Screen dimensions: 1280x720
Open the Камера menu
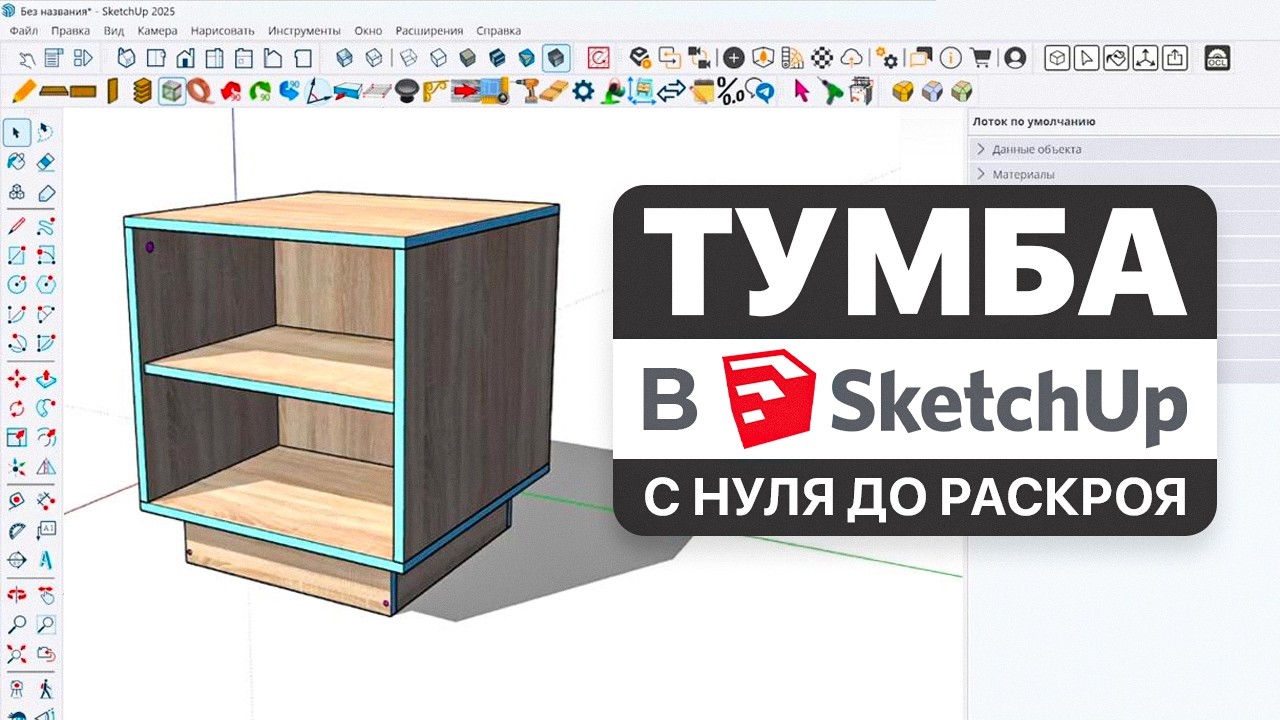[157, 31]
